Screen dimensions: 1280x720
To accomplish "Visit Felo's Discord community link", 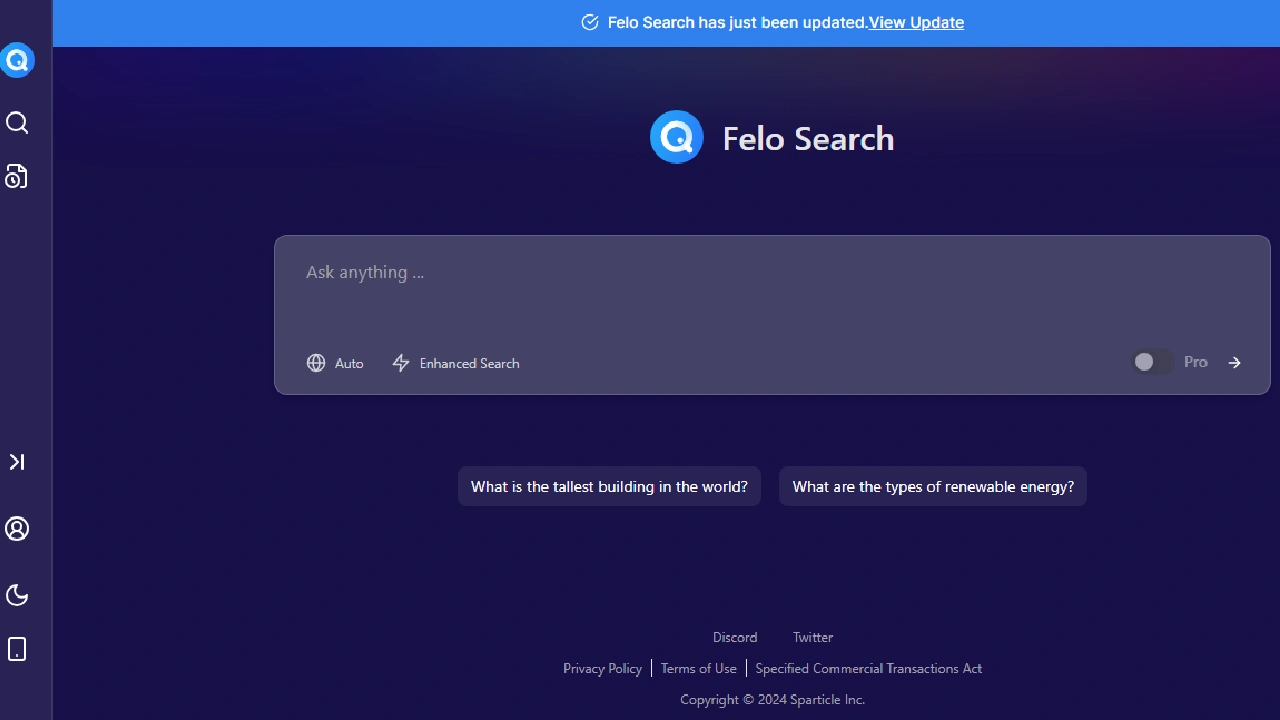I will point(735,637).
